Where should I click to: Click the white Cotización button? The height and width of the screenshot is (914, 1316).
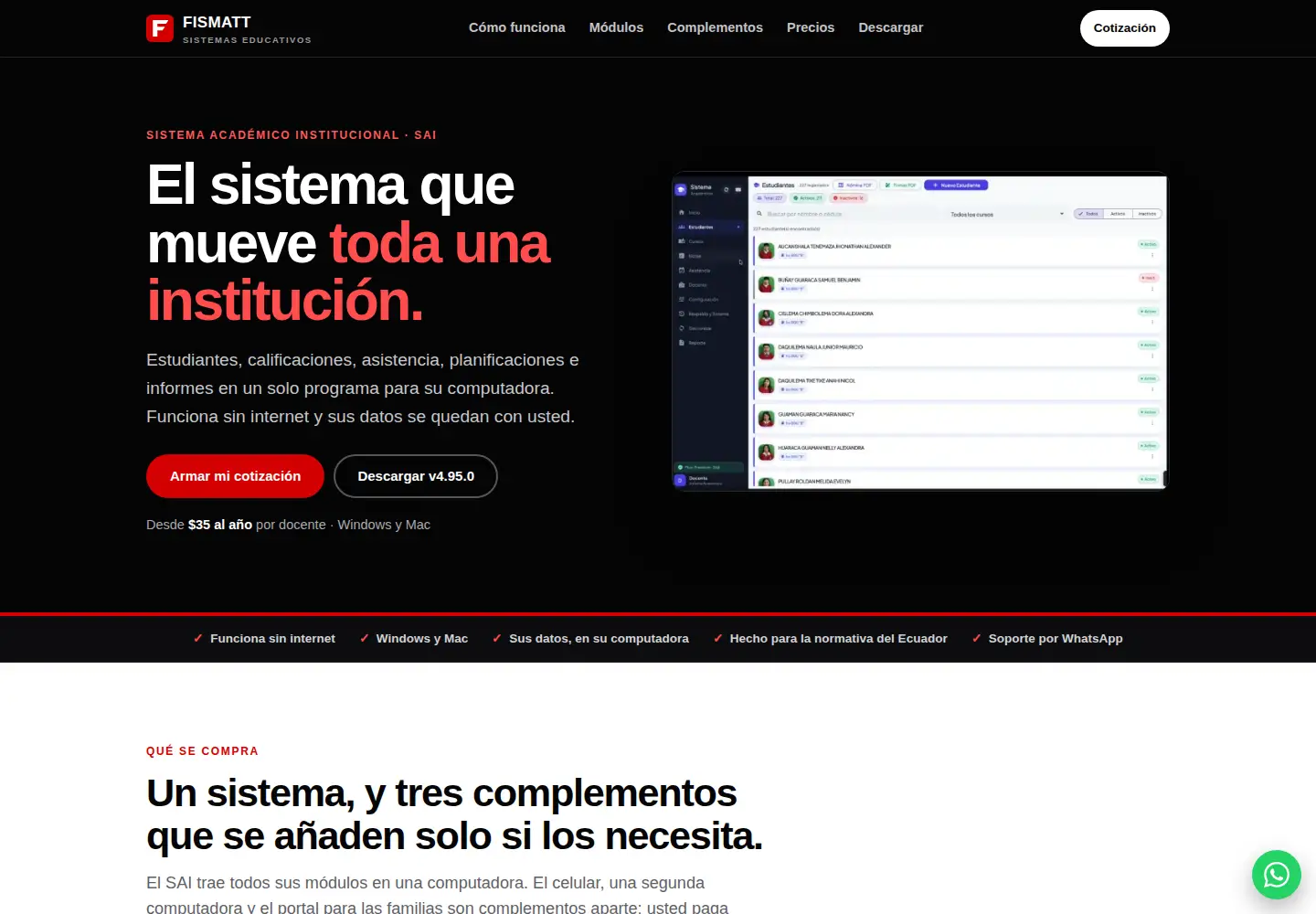tap(1125, 28)
